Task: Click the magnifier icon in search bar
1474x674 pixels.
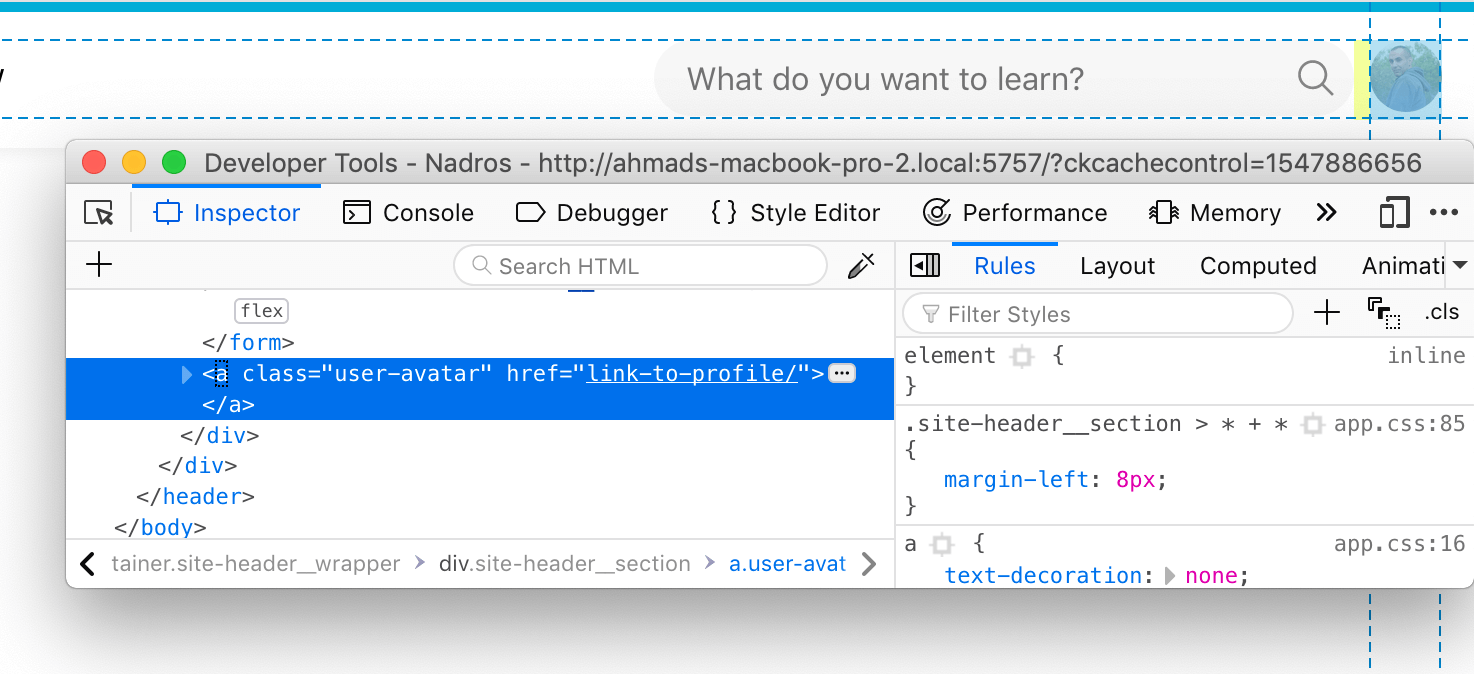Action: pyautogui.click(x=1315, y=78)
